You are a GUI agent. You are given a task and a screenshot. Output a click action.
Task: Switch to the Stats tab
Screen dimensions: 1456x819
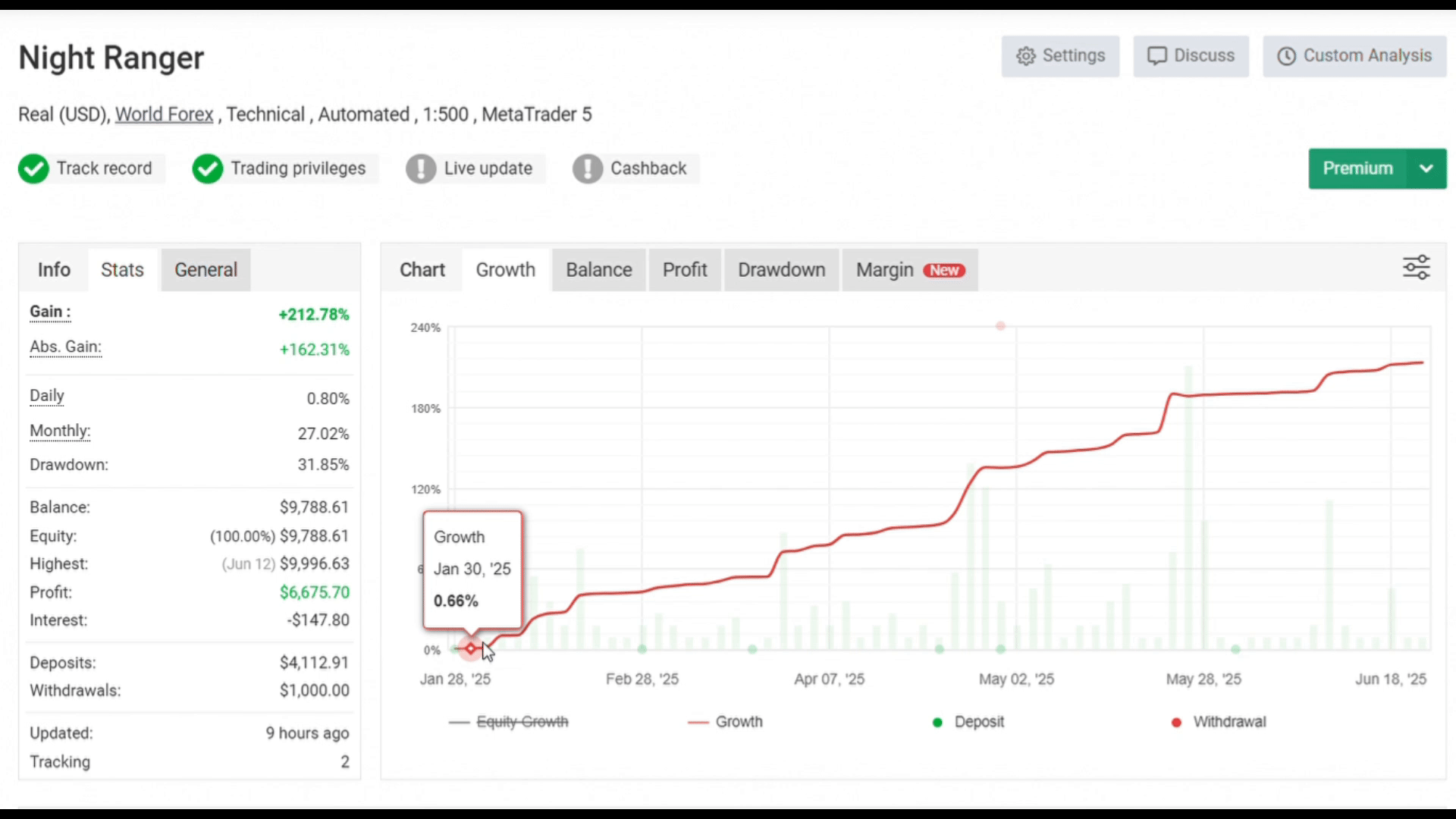pos(122,270)
